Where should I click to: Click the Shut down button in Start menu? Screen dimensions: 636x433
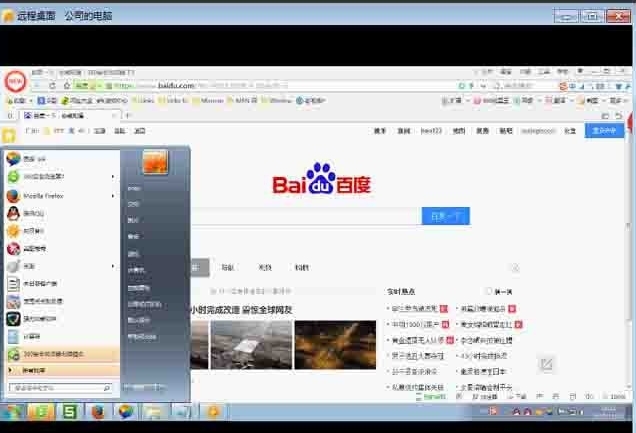143,388
